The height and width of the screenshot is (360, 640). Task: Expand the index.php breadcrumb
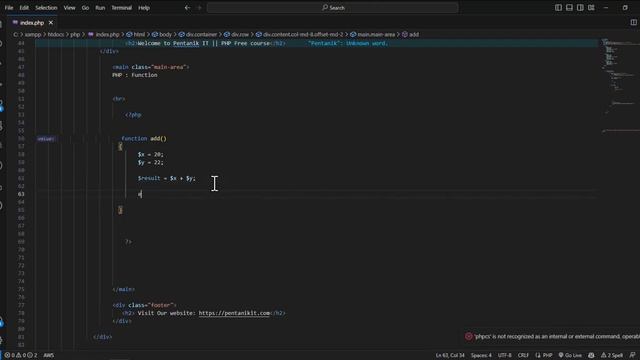point(104,34)
